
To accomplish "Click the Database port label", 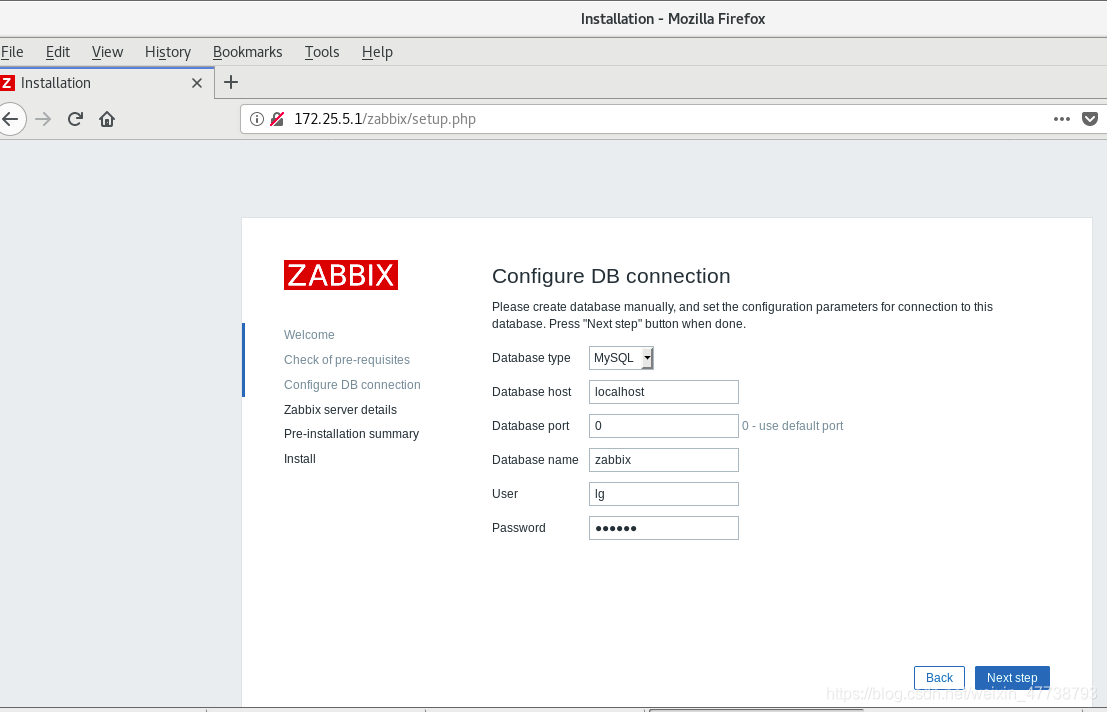I will click(531, 426).
